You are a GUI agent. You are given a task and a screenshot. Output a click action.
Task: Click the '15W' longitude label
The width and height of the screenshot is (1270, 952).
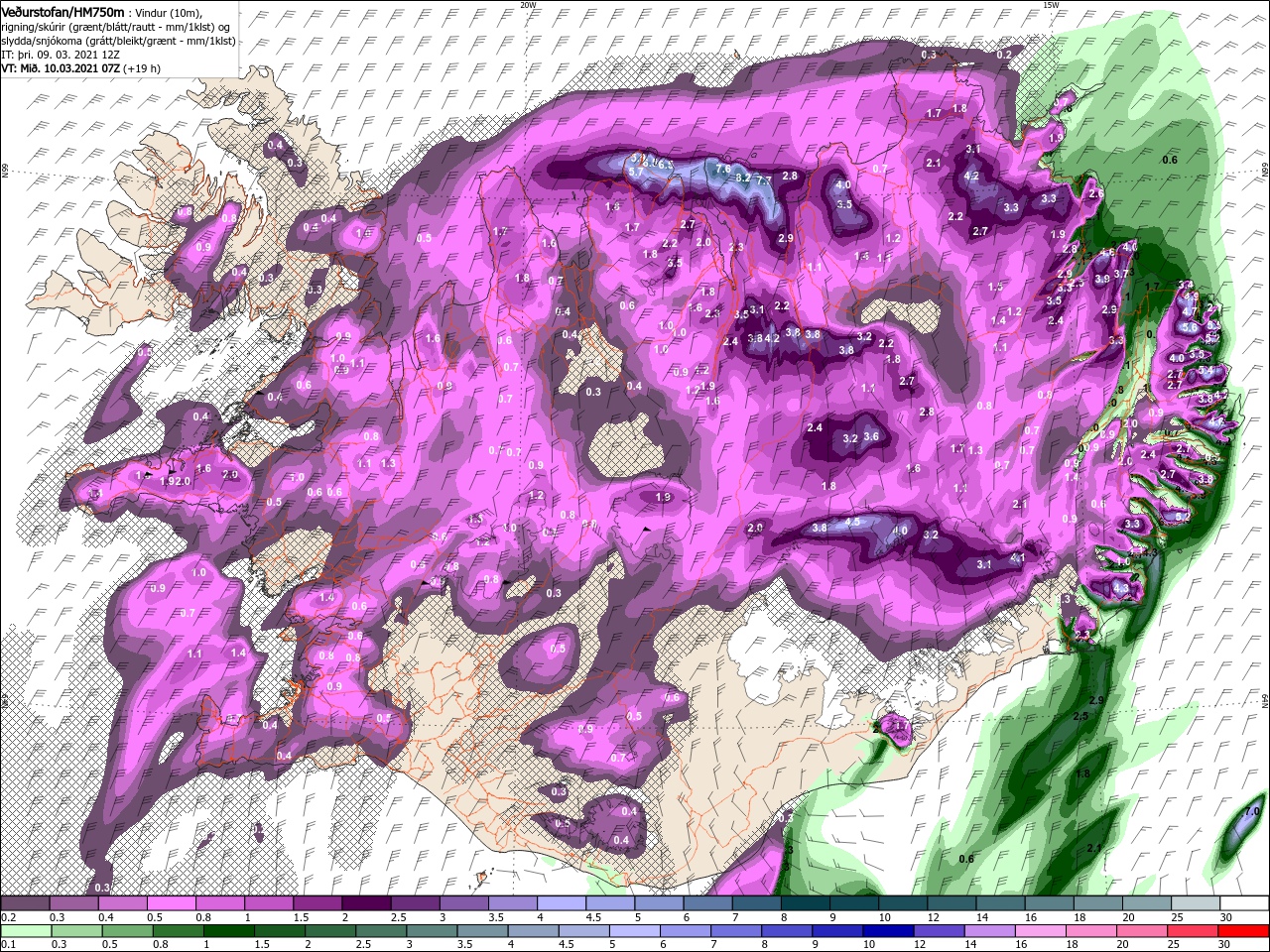coord(1051,5)
